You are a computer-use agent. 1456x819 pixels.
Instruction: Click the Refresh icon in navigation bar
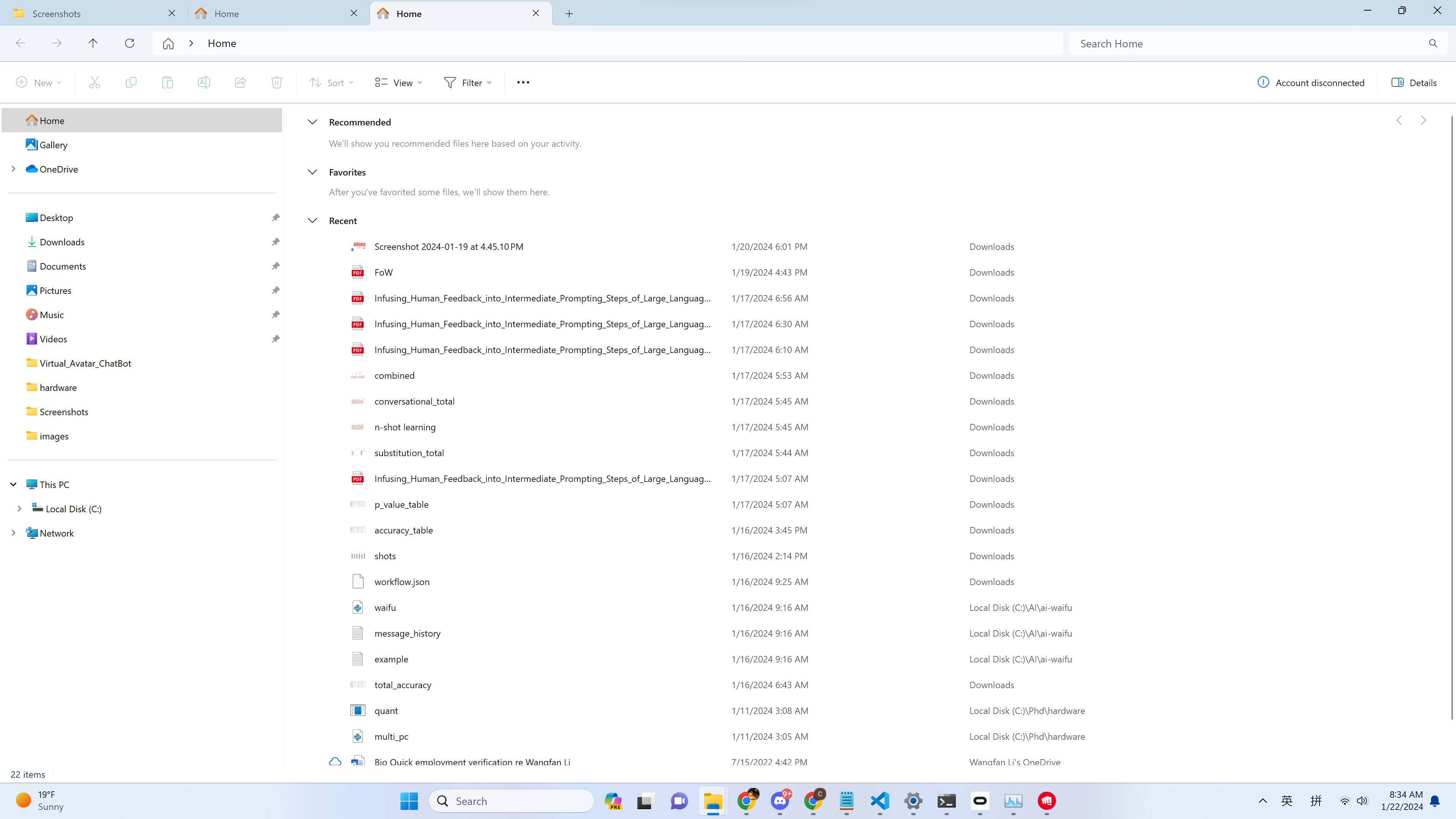[129, 43]
